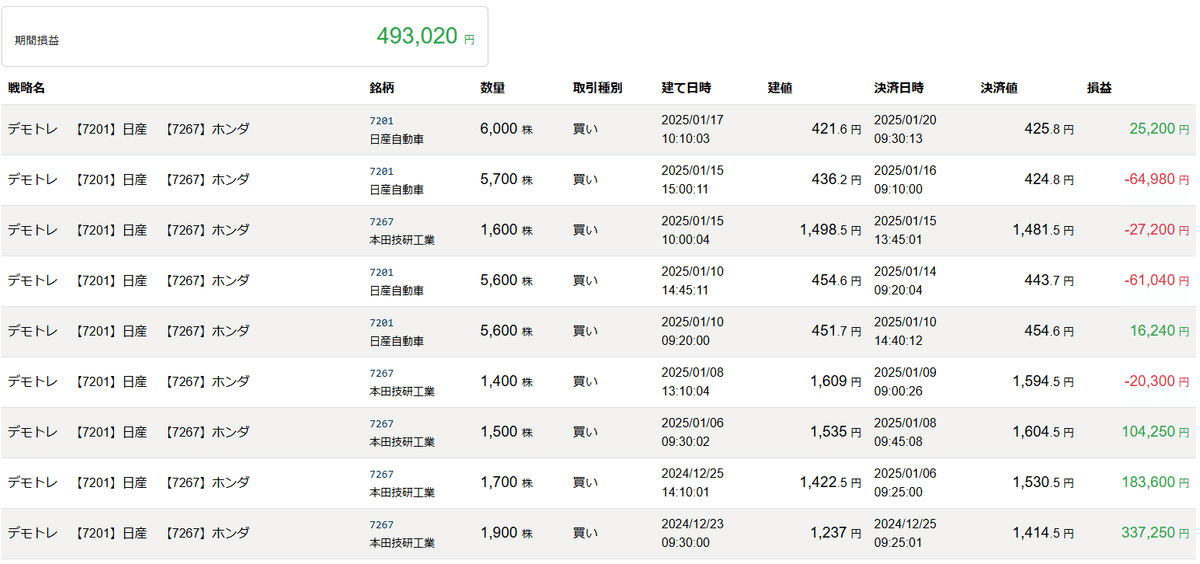Sort table by 数量 column header
Viewport: 1200px width, 564px height.
[492, 88]
